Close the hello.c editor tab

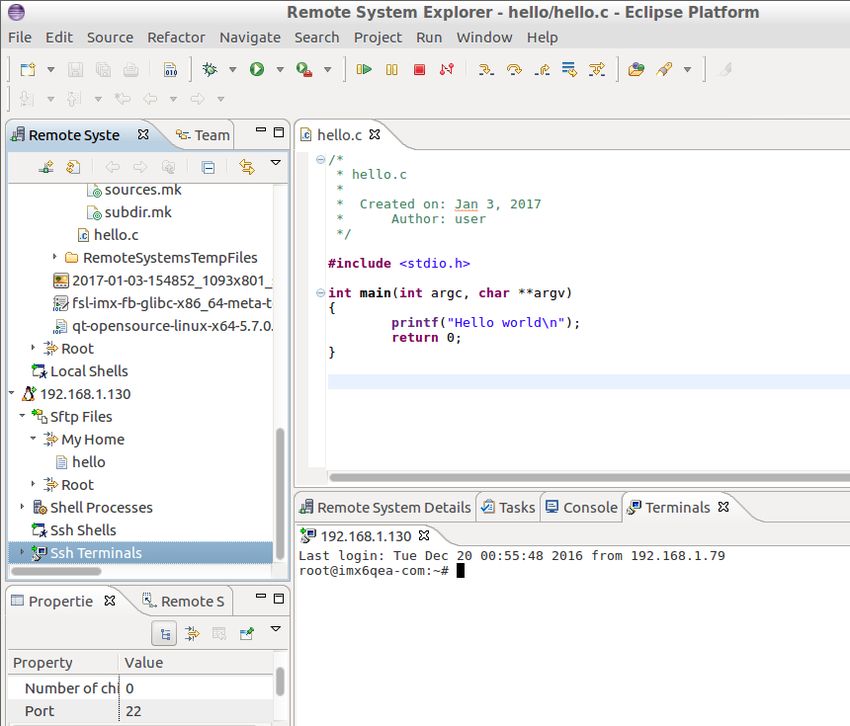[375, 134]
